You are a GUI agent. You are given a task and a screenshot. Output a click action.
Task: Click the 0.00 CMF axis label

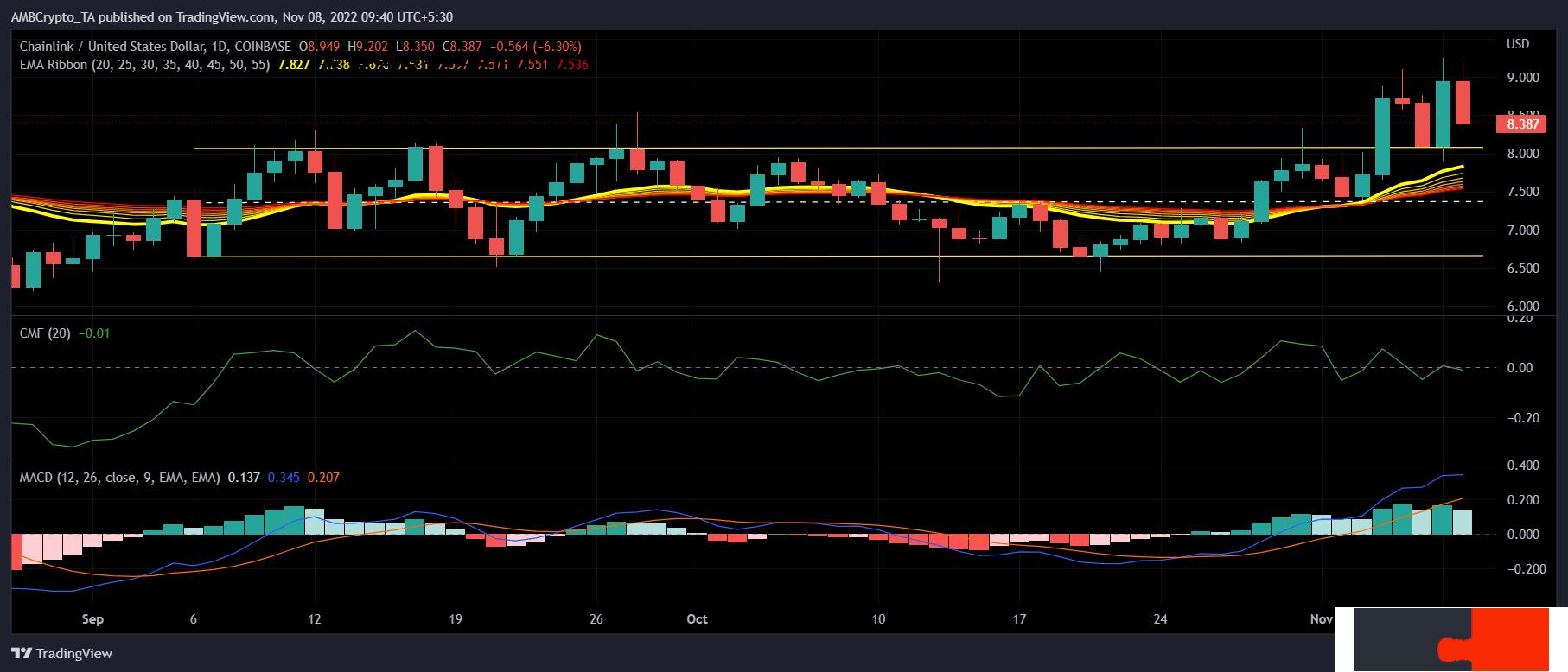tap(1519, 368)
